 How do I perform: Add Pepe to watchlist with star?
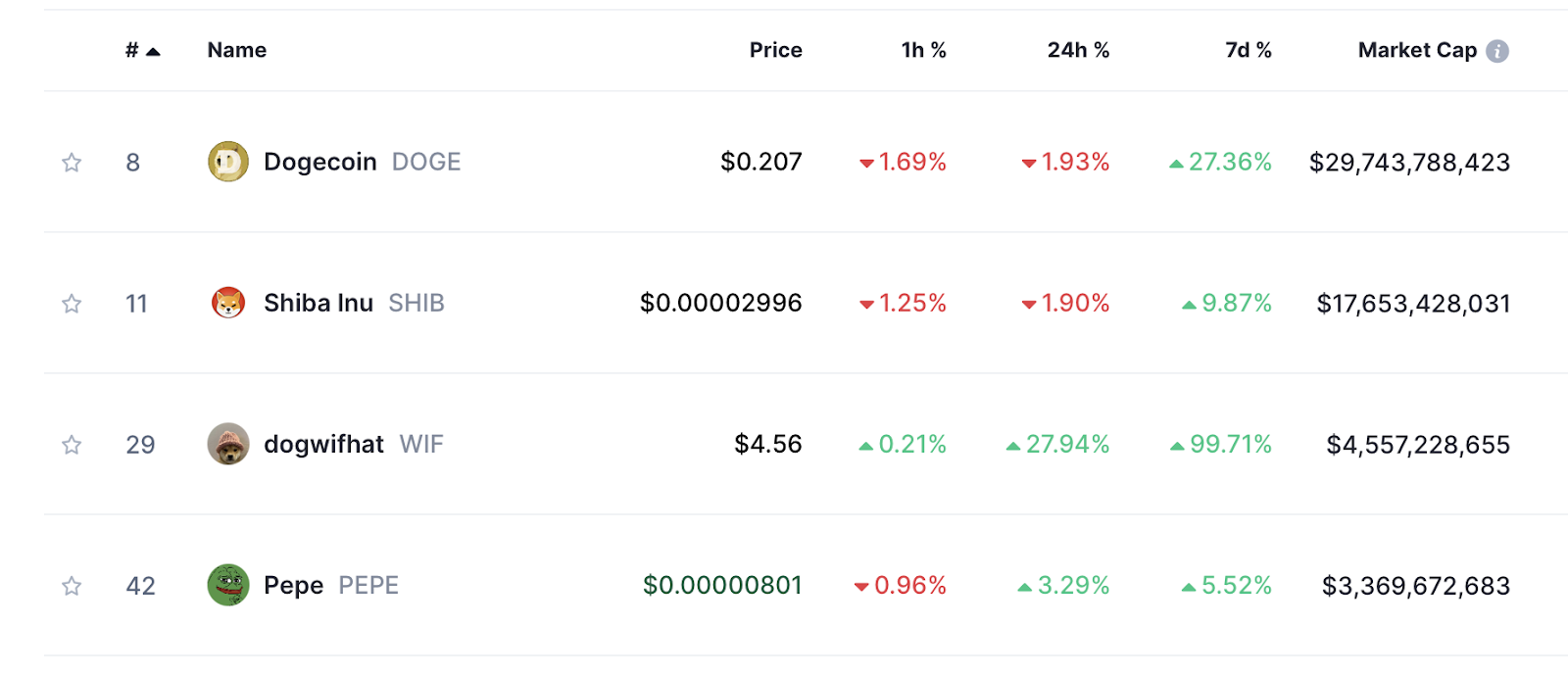click(72, 586)
